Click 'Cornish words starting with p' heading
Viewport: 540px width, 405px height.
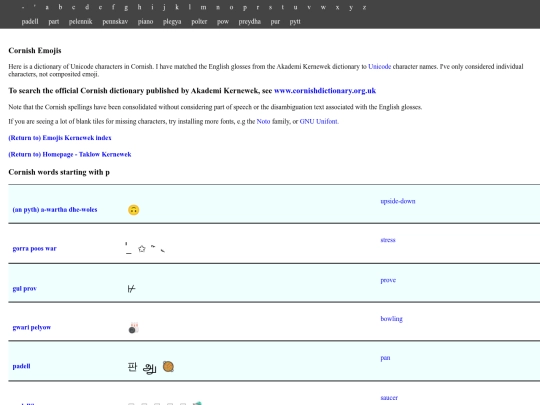point(59,172)
